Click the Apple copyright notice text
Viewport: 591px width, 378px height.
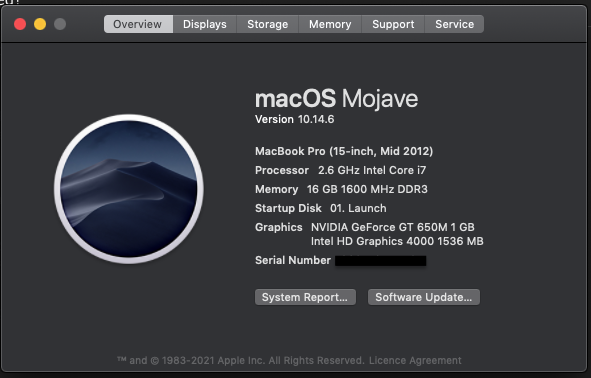click(x=240, y=360)
